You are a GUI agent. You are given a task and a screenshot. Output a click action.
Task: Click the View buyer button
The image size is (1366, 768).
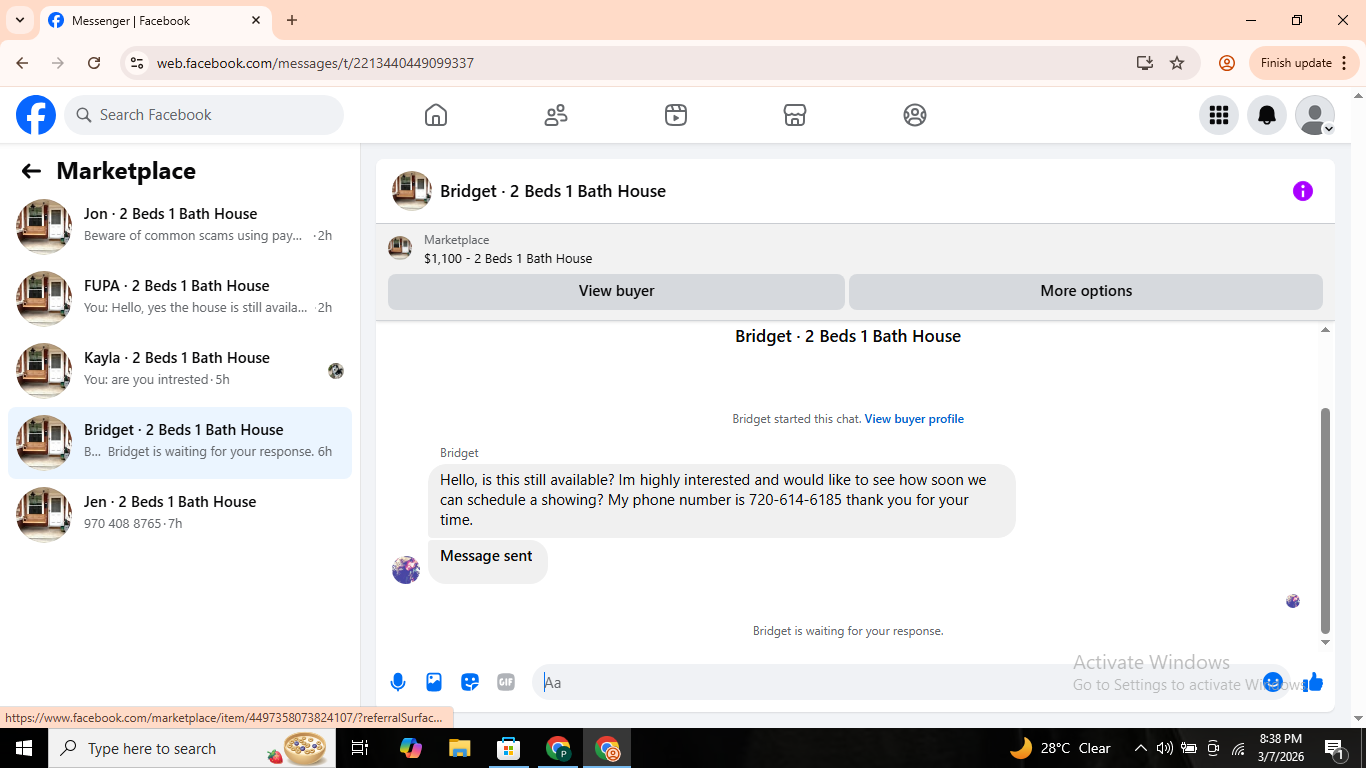click(616, 291)
